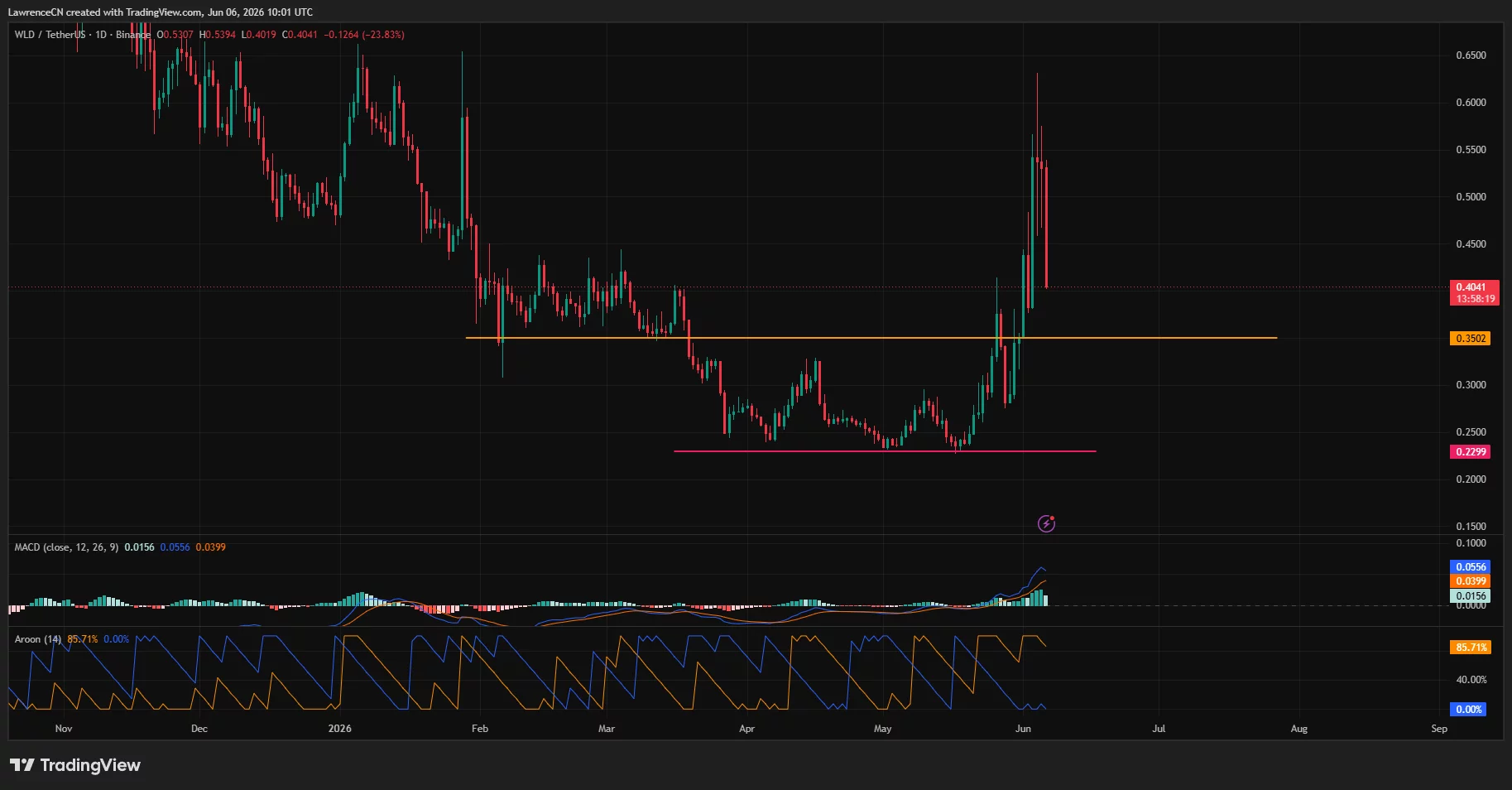Click the MACD (close, 12, 26, 9) legend
Image resolution: width=1512 pixels, height=790 pixels.
point(66,547)
